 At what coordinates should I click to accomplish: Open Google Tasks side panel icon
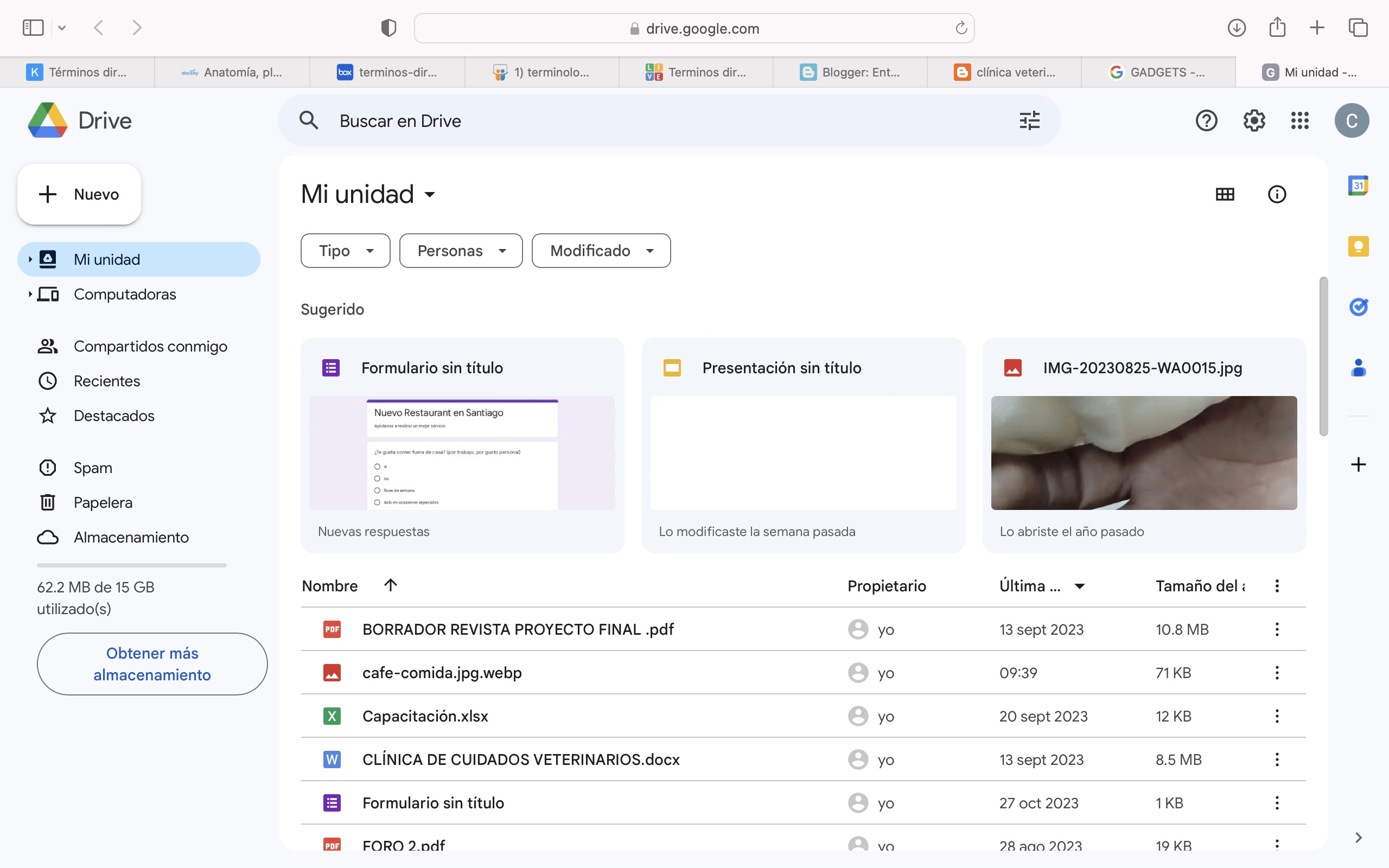click(x=1358, y=307)
